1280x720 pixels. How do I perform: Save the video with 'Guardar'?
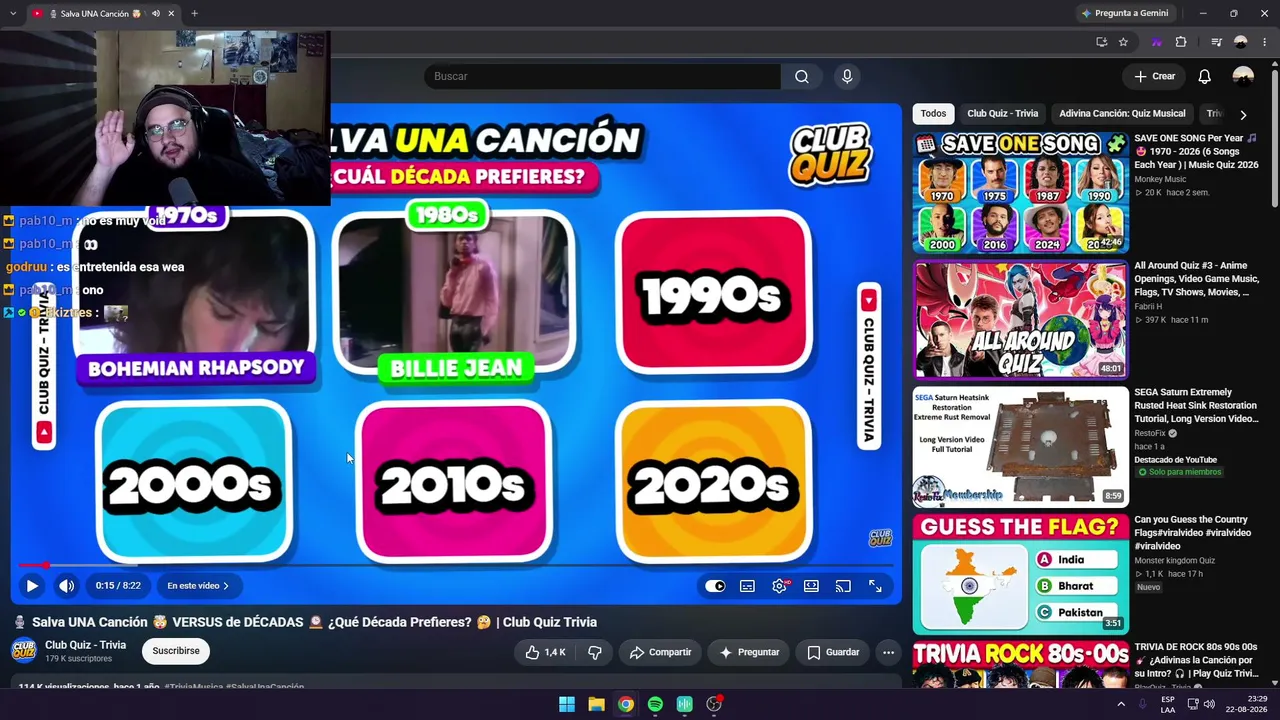(x=833, y=652)
